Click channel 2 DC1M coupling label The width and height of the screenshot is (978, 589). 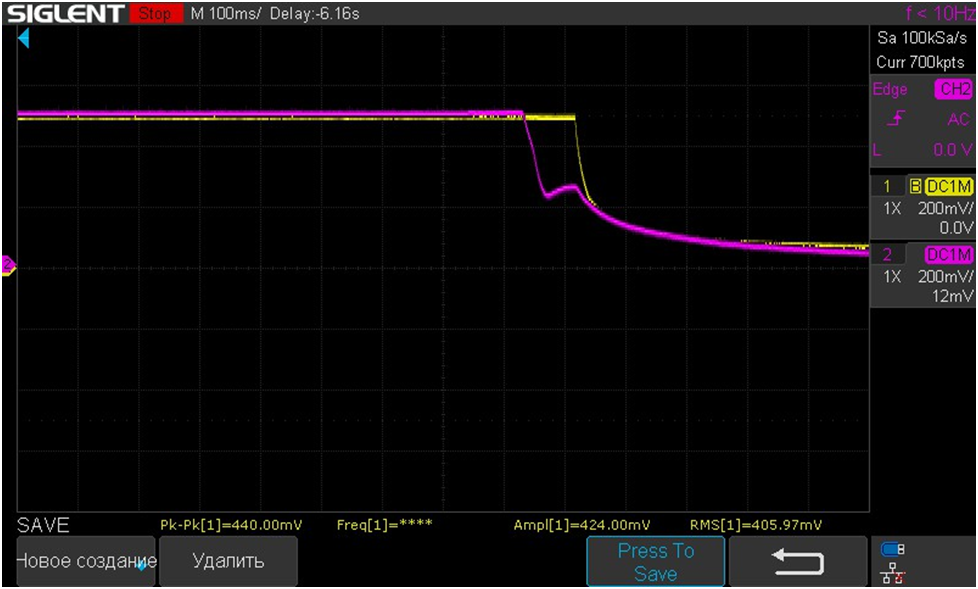coord(948,254)
